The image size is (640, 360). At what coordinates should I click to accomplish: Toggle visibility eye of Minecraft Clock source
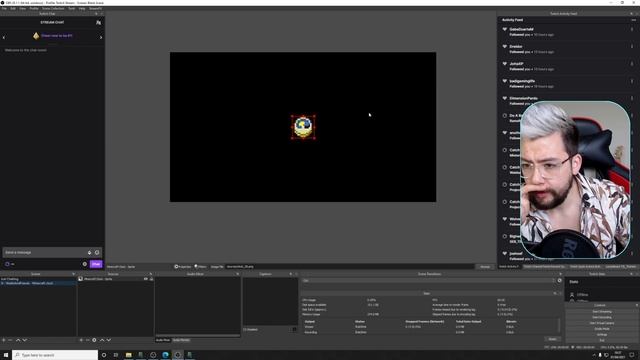coord(146,279)
